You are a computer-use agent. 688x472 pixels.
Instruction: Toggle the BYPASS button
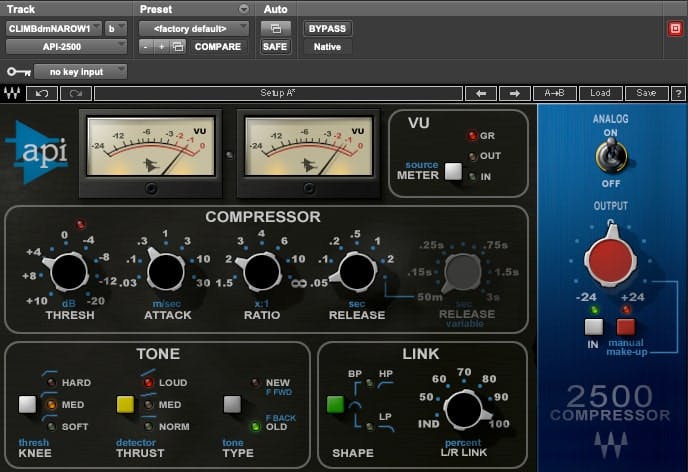tap(327, 29)
